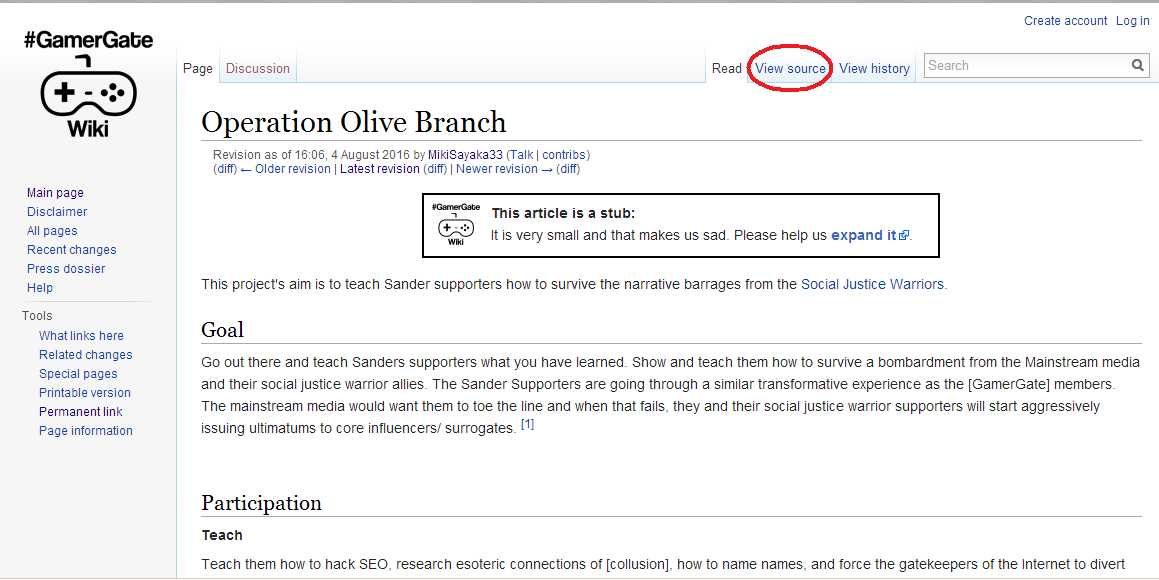Click diff link after Newer revision
This screenshot has height=580, width=1159.
(568, 169)
